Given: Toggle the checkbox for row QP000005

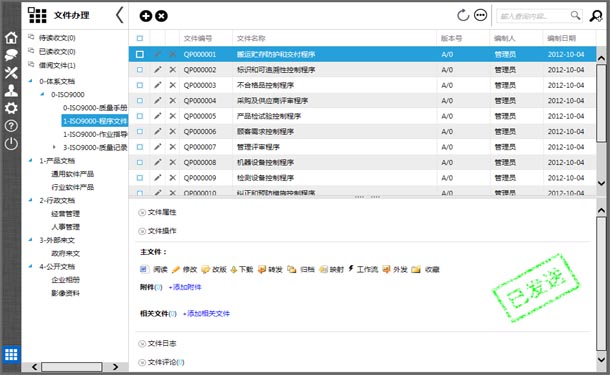Looking at the screenshot, I should [140, 116].
